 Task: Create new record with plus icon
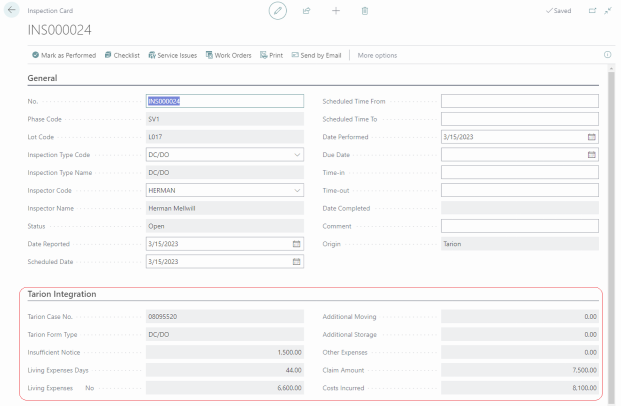(x=336, y=11)
